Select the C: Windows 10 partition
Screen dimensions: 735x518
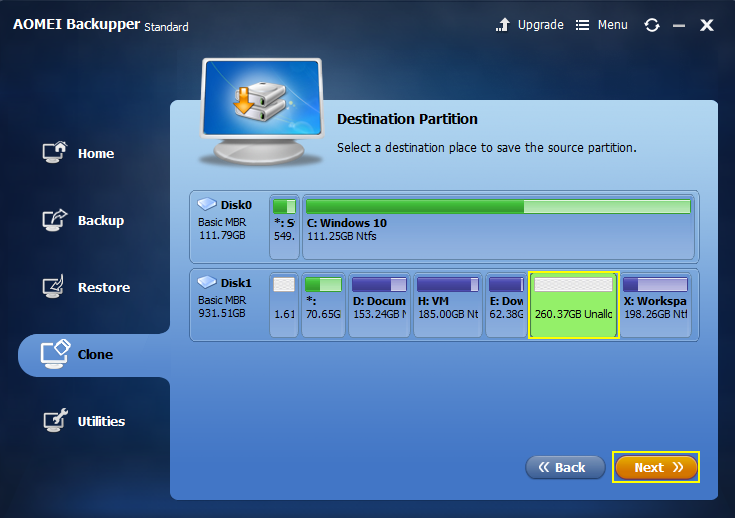tap(498, 227)
